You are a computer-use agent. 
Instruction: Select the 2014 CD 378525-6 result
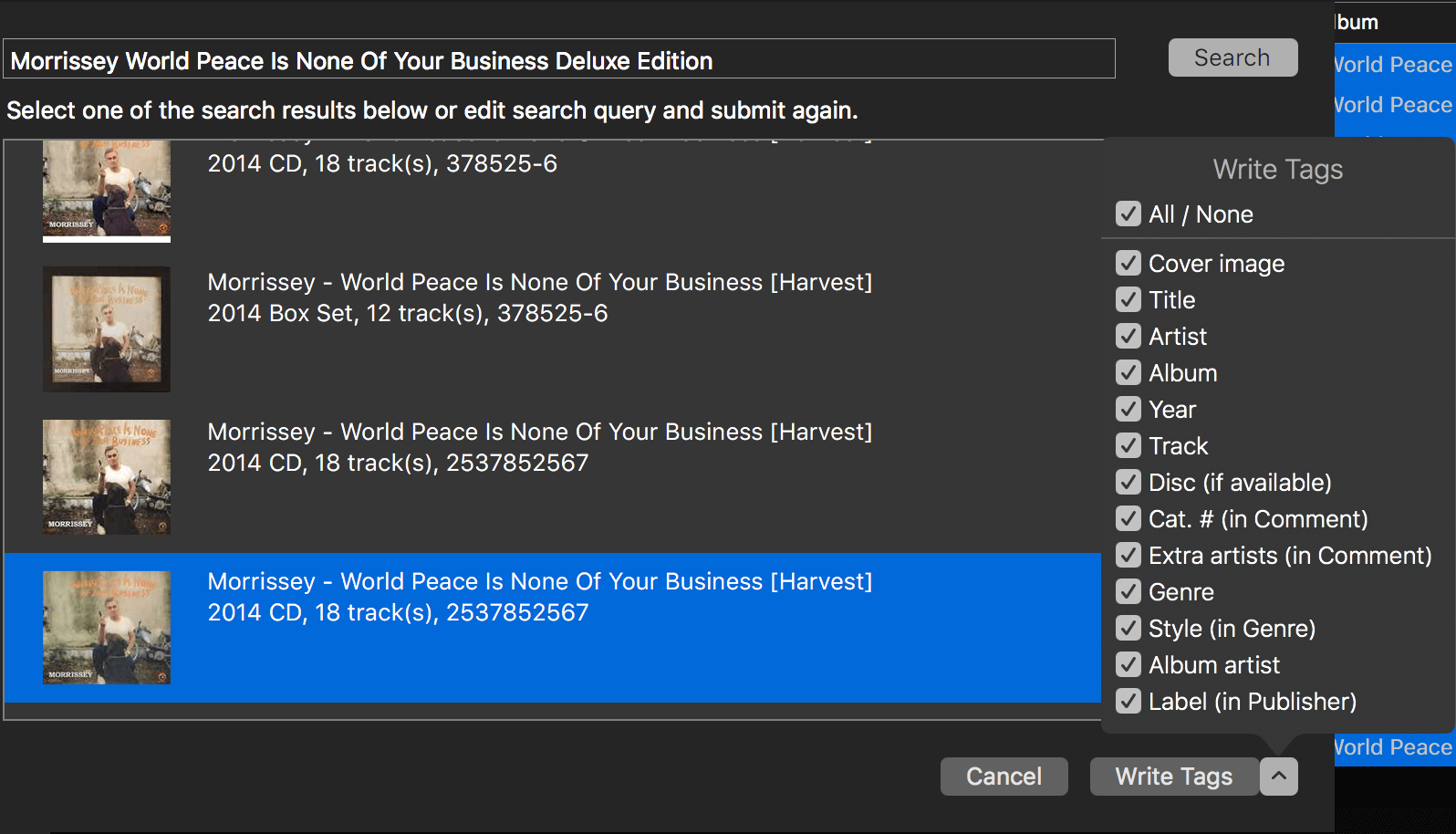[x=553, y=196]
